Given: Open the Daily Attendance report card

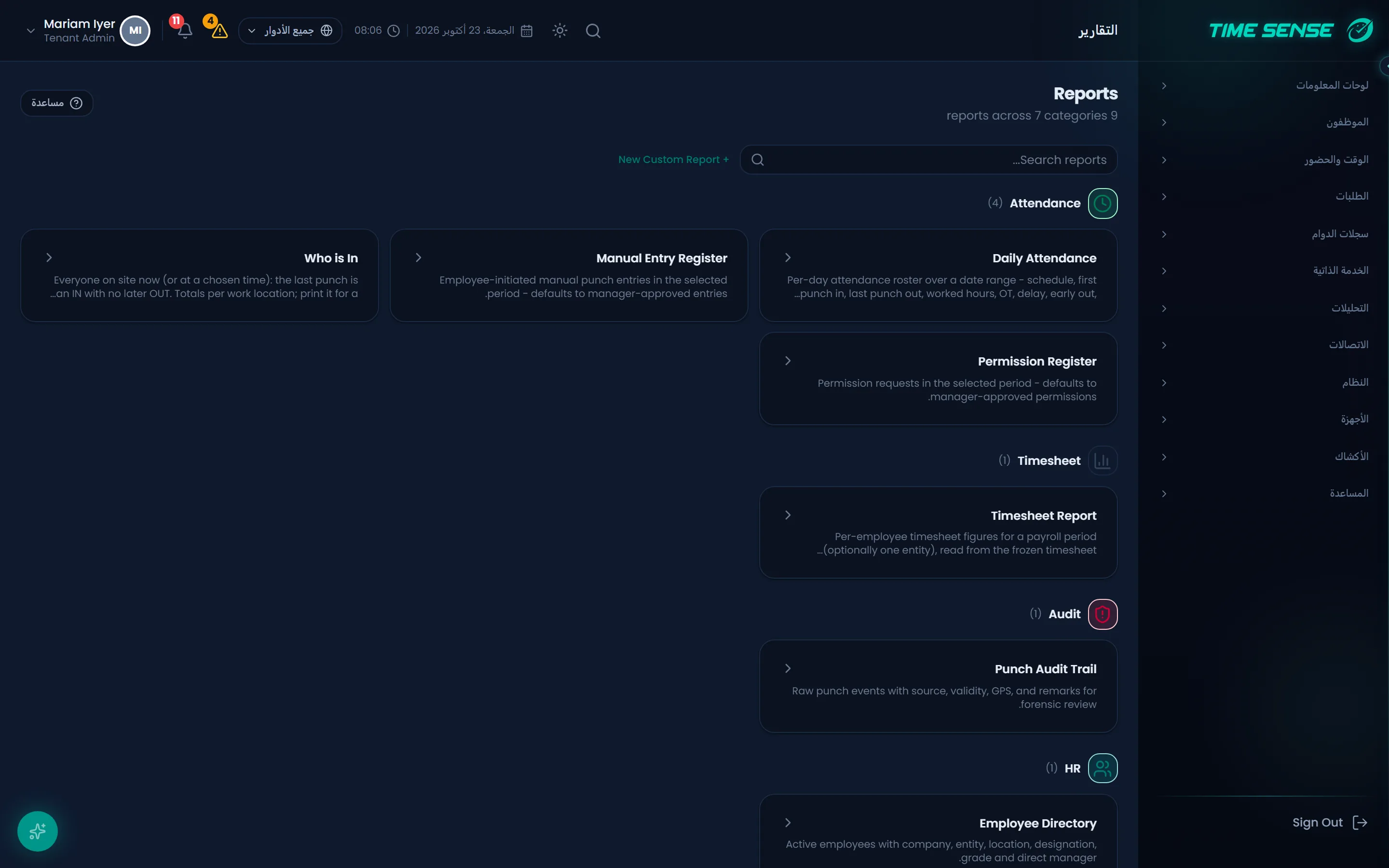Looking at the screenshot, I should point(938,275).
